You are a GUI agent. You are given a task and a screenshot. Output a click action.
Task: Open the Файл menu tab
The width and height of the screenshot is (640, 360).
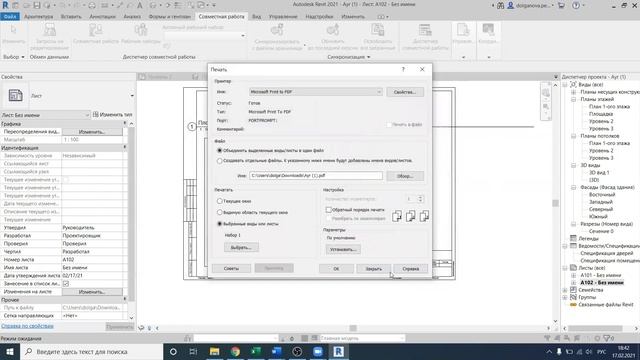pos(10,17)
